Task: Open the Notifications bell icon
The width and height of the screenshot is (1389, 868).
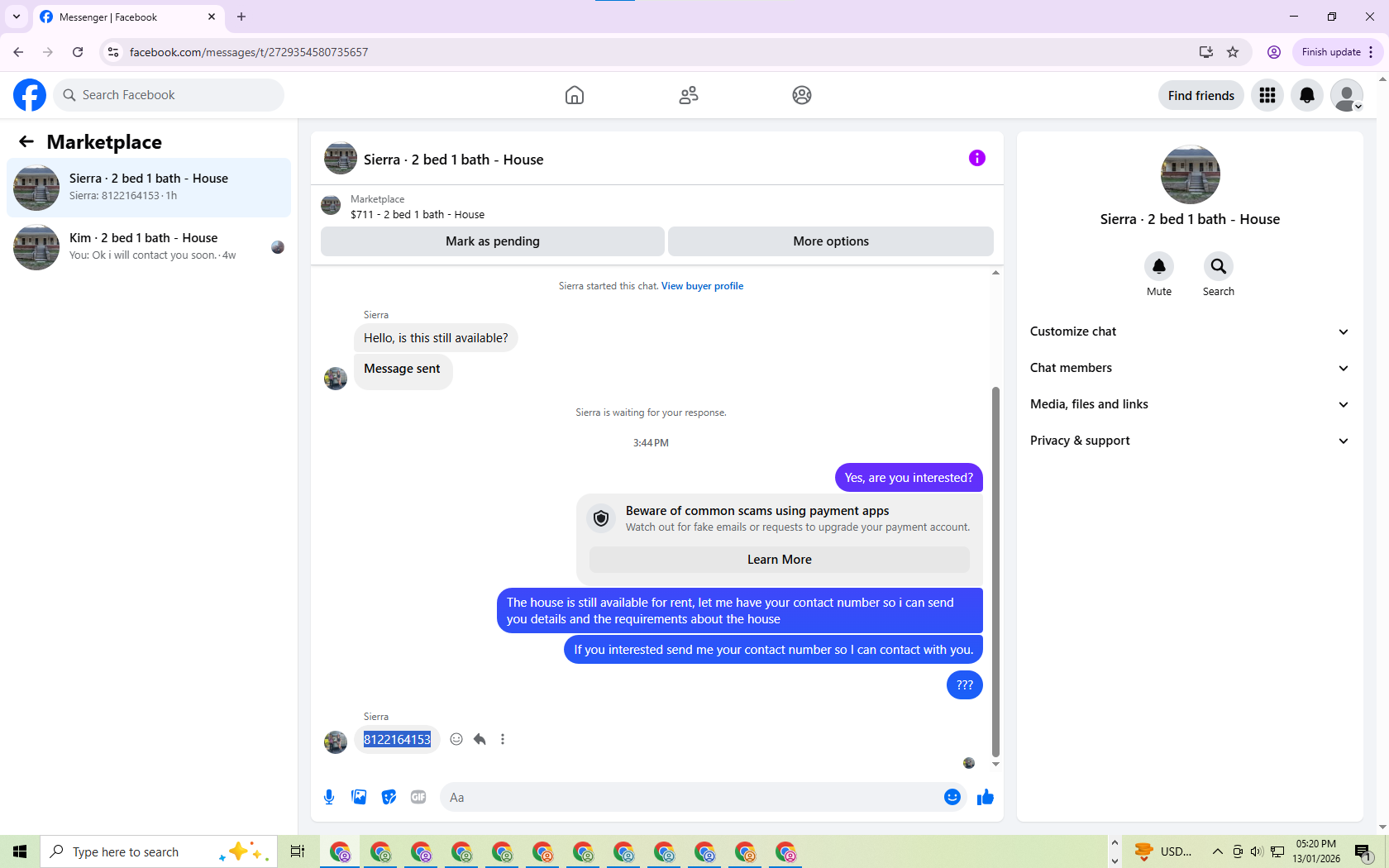Action: click(x=1307, y=95)
